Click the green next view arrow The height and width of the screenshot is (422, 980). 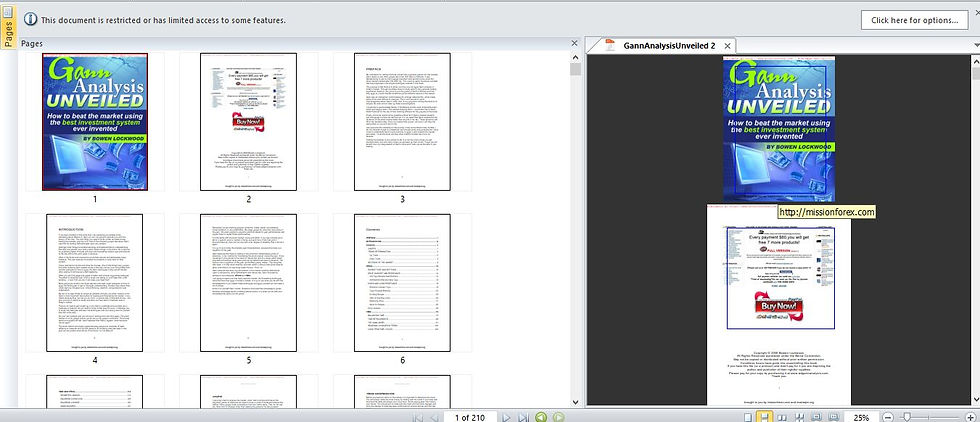coord(559,417)
